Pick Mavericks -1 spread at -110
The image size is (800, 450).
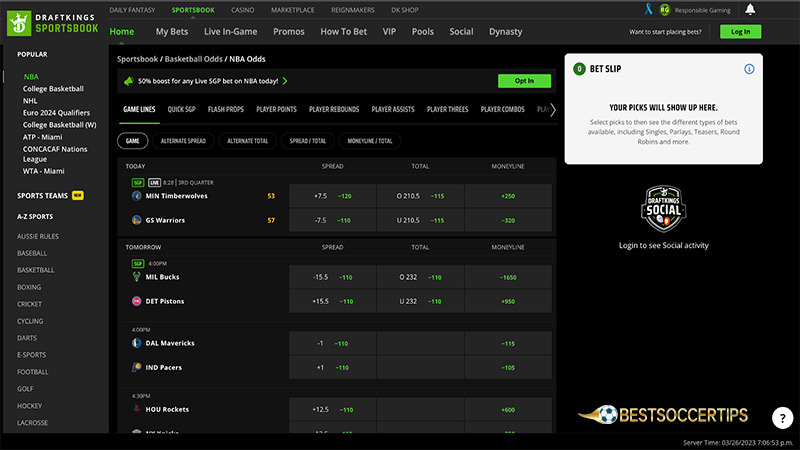pos(333,343)
